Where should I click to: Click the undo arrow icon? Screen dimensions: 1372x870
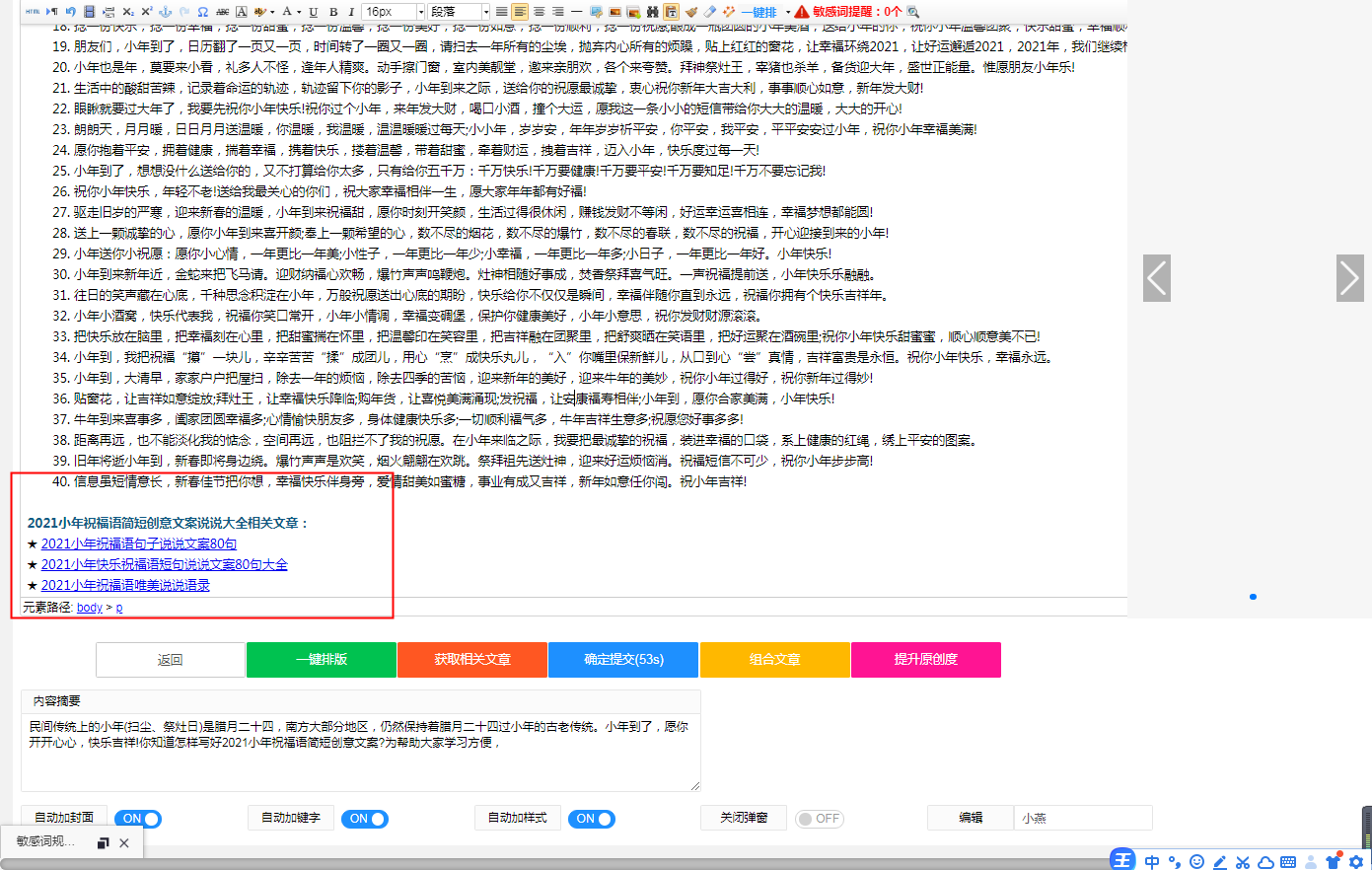(x=70, y=12)
